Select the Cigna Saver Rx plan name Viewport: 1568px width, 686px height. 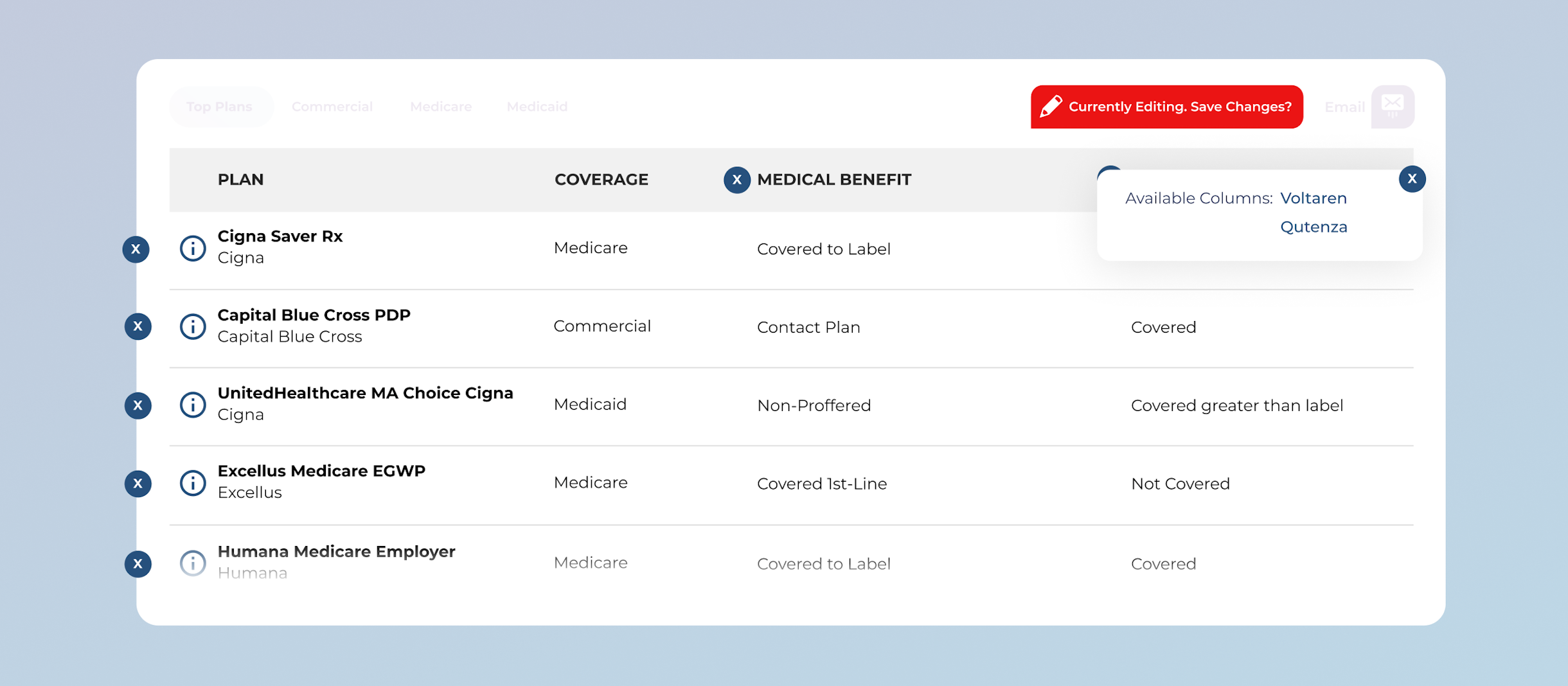click(280, 236)
